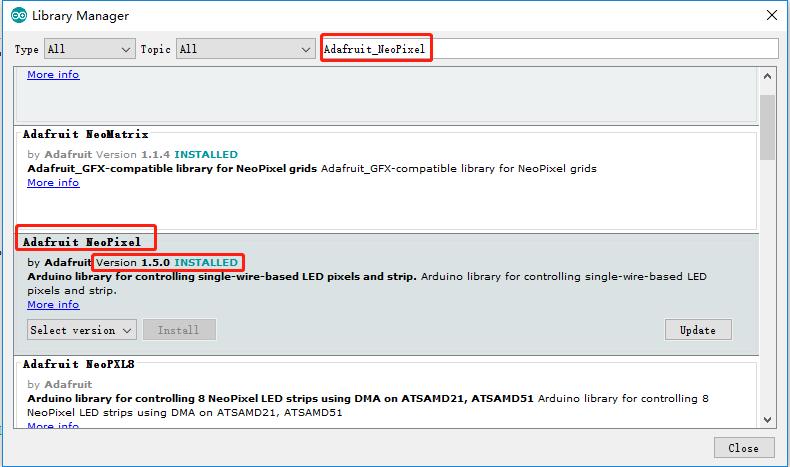Open the Select version dropdown
790x467 pixels.
(82, 330)
